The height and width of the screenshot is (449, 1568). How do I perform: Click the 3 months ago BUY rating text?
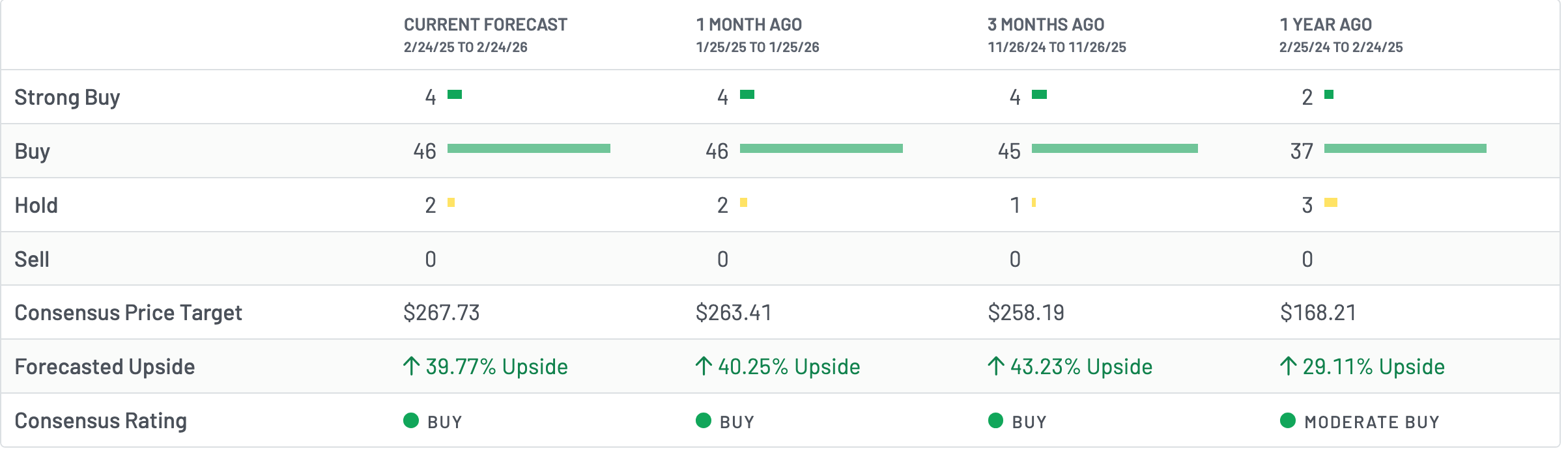[1029, 422]
